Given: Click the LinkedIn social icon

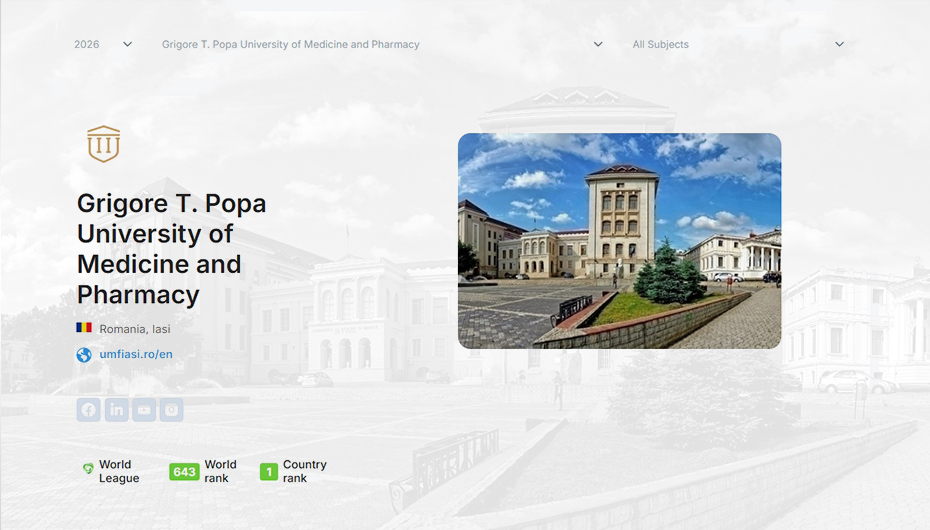Looking at the screenshot, I should (x=117, y=410).
